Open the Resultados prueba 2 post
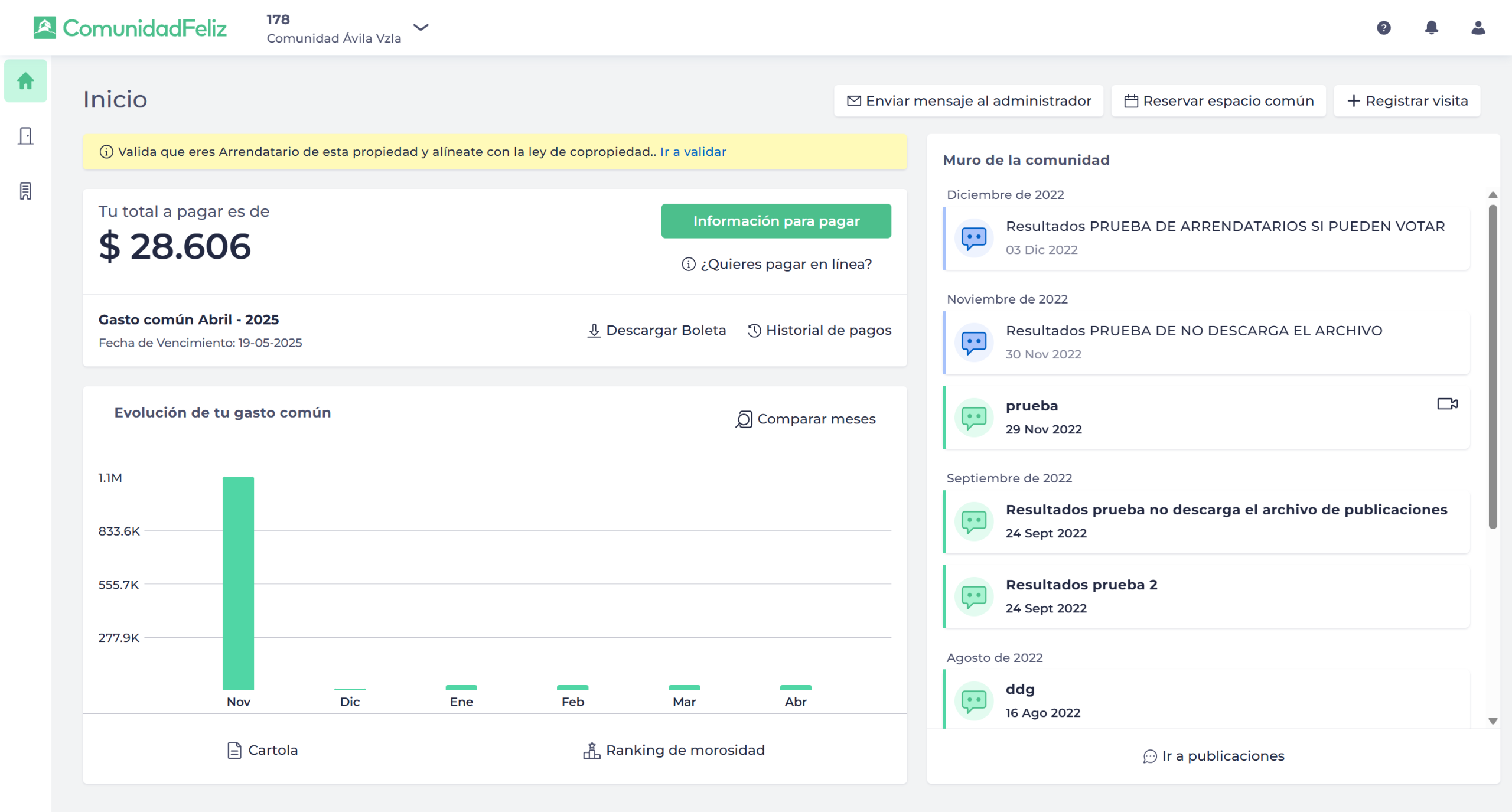1512x812 pixels. (1081, 585)
